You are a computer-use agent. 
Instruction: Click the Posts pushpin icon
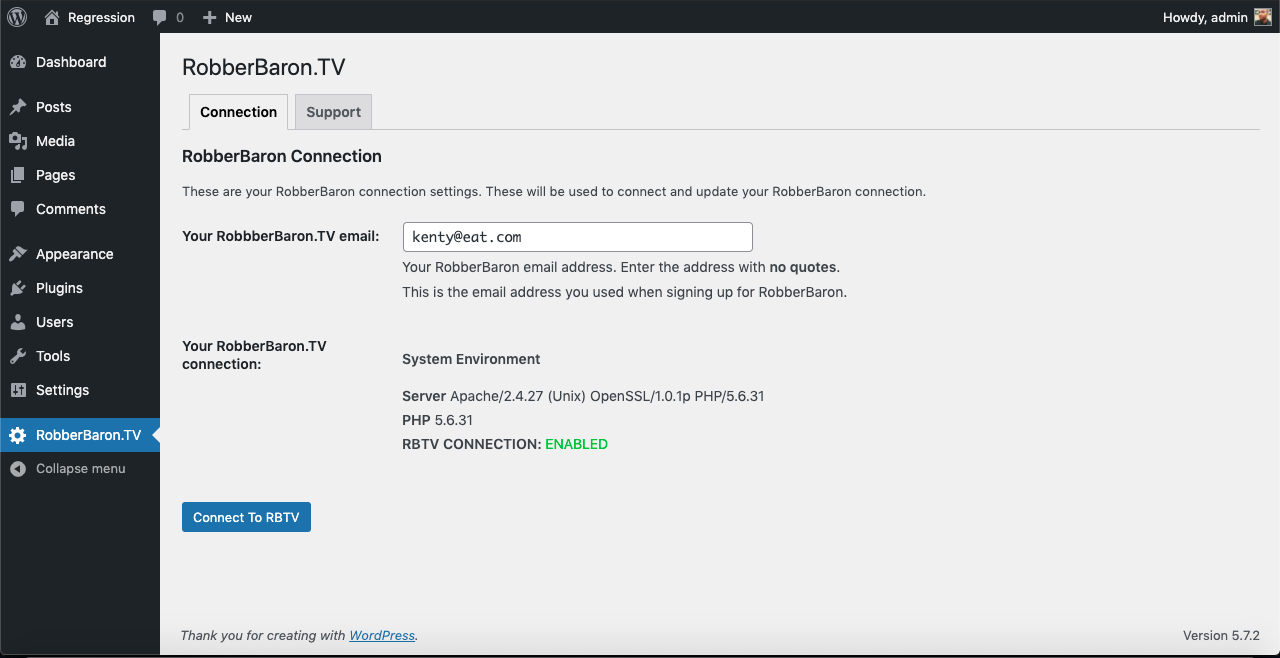pos(18,107)
